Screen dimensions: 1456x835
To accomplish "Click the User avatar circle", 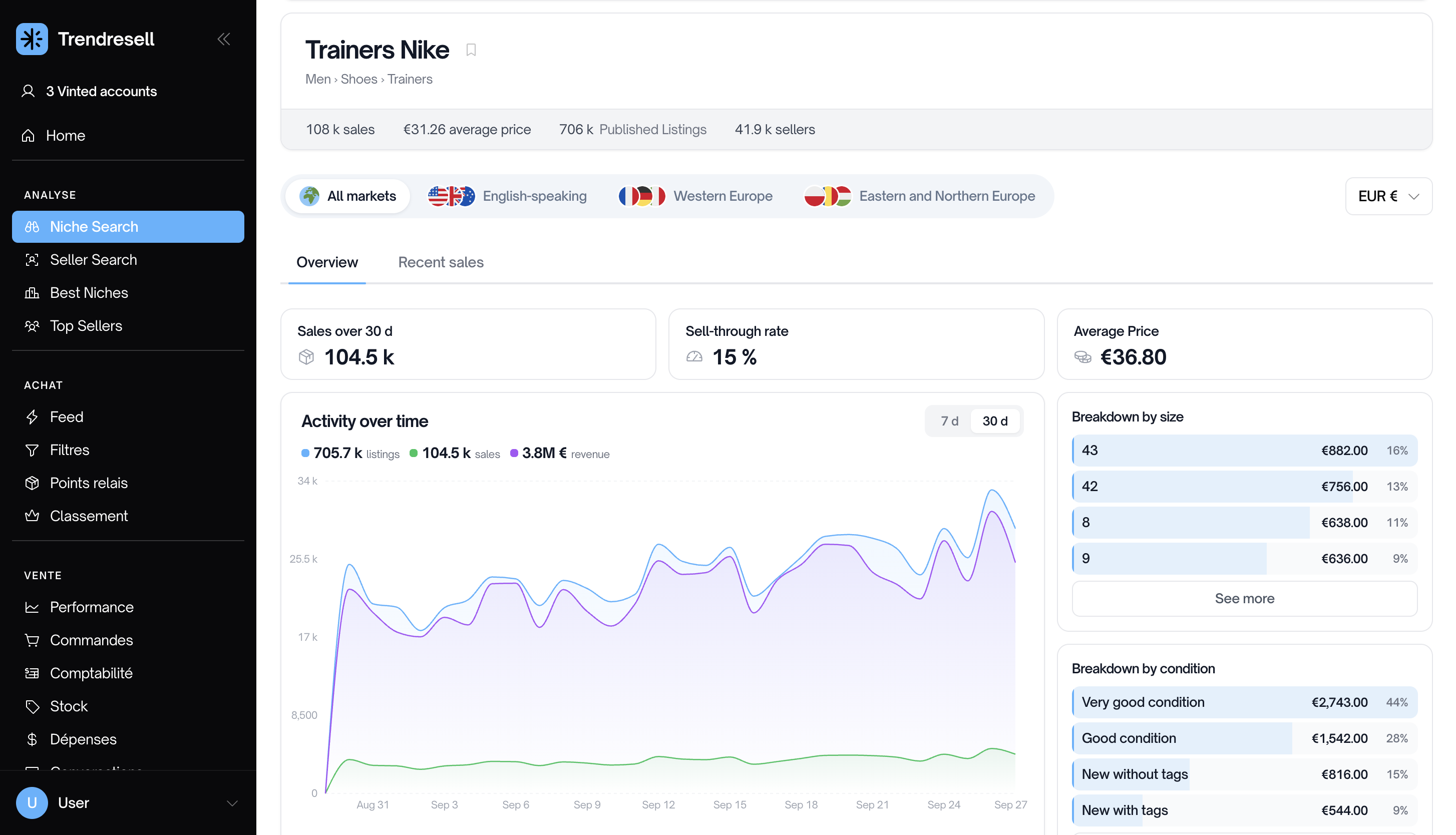I will coord(32,803).
